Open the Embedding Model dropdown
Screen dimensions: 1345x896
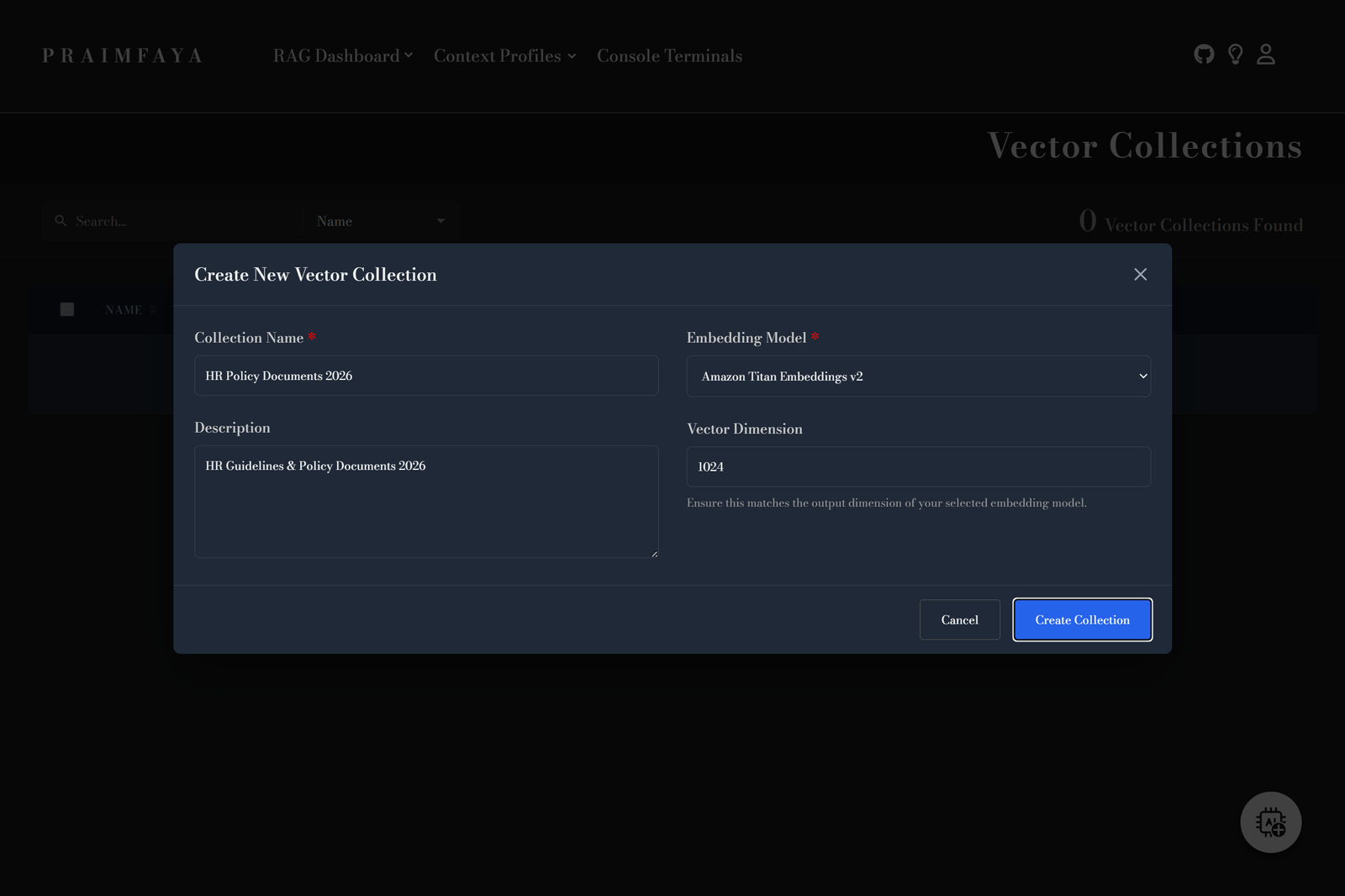(x=918, y=377)
